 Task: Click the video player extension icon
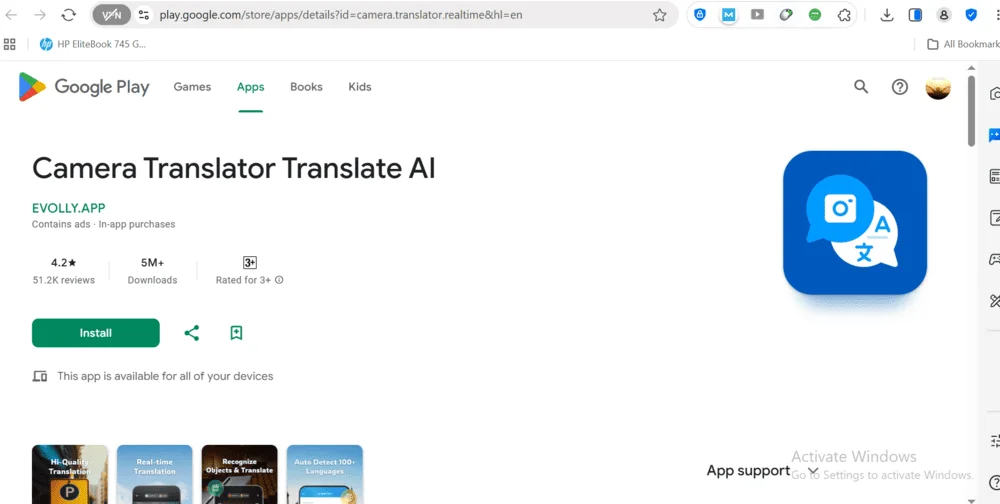[x=757, y=15]
